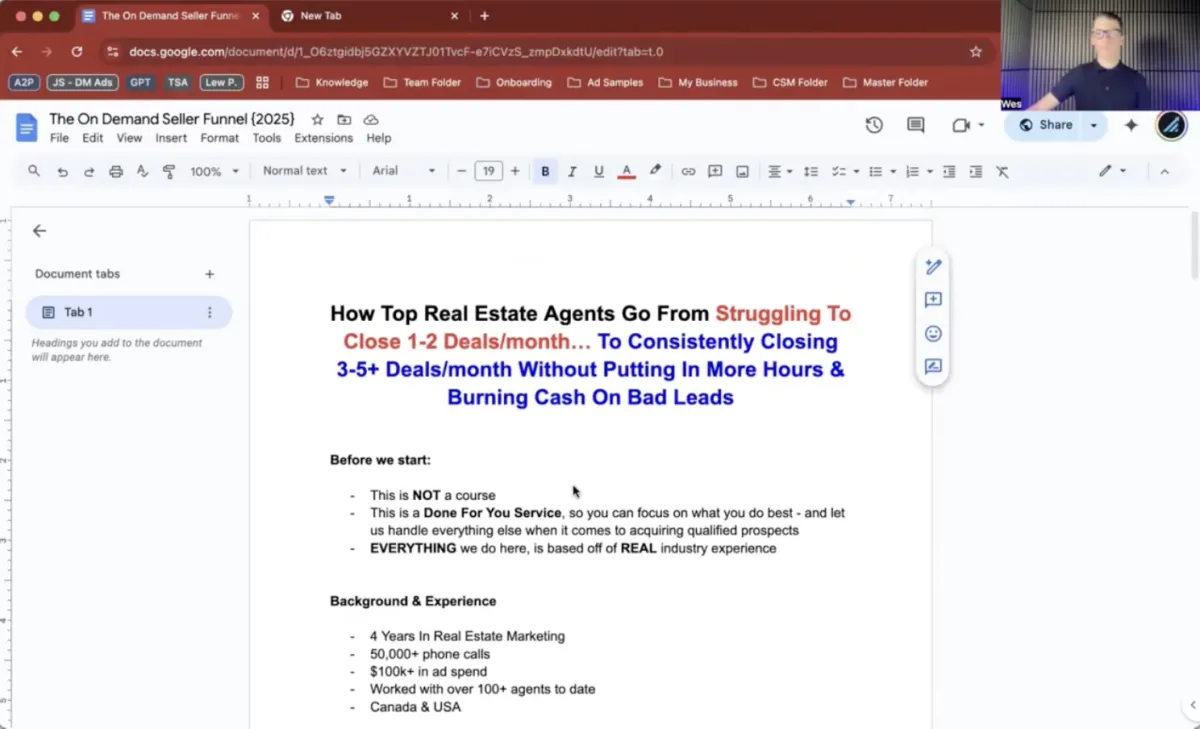This screenshot has width=1200, height=729.
Task: Activate the paint format tool
Action: pos(169,171)
